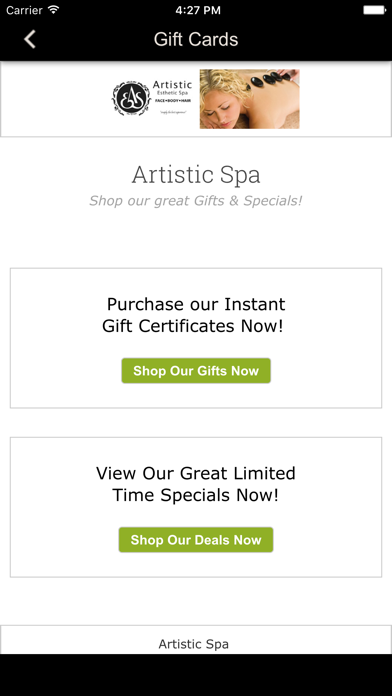Click Shop Our Deals Now button
The image size is (392, 696).
click(196, 540)
